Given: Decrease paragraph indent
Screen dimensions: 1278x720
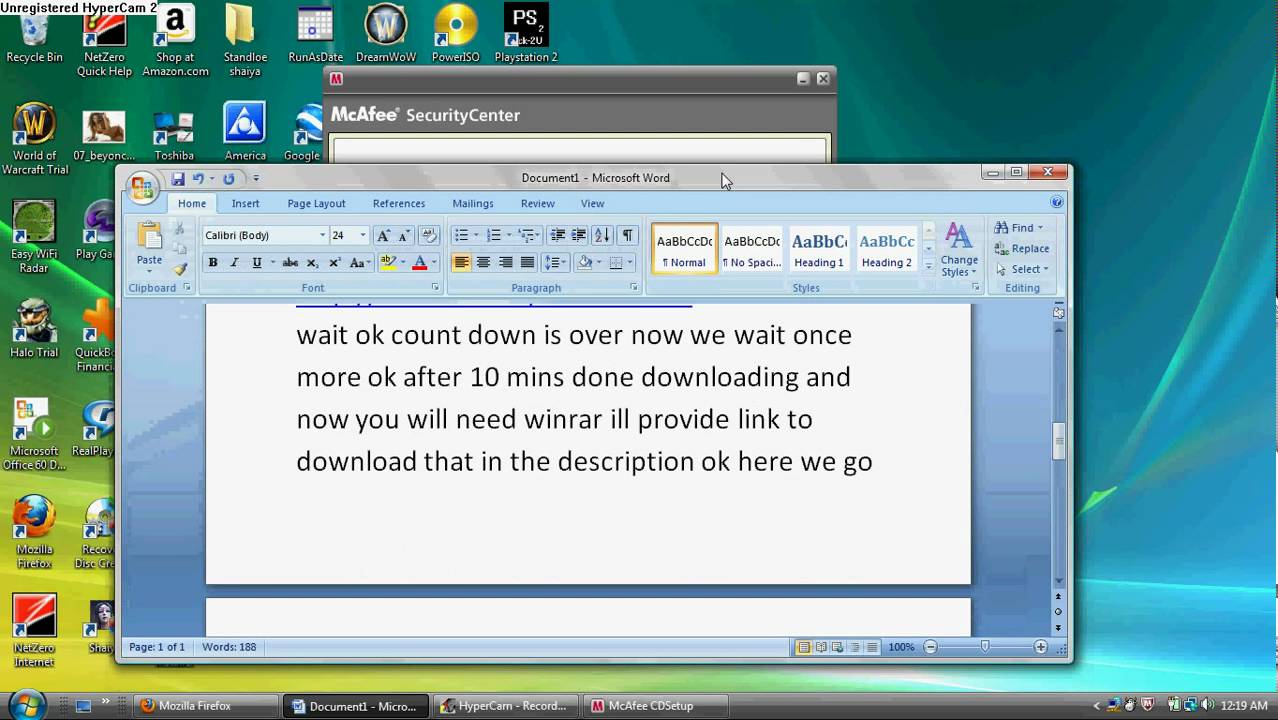Looking at the screenshot, I should 558,236.
